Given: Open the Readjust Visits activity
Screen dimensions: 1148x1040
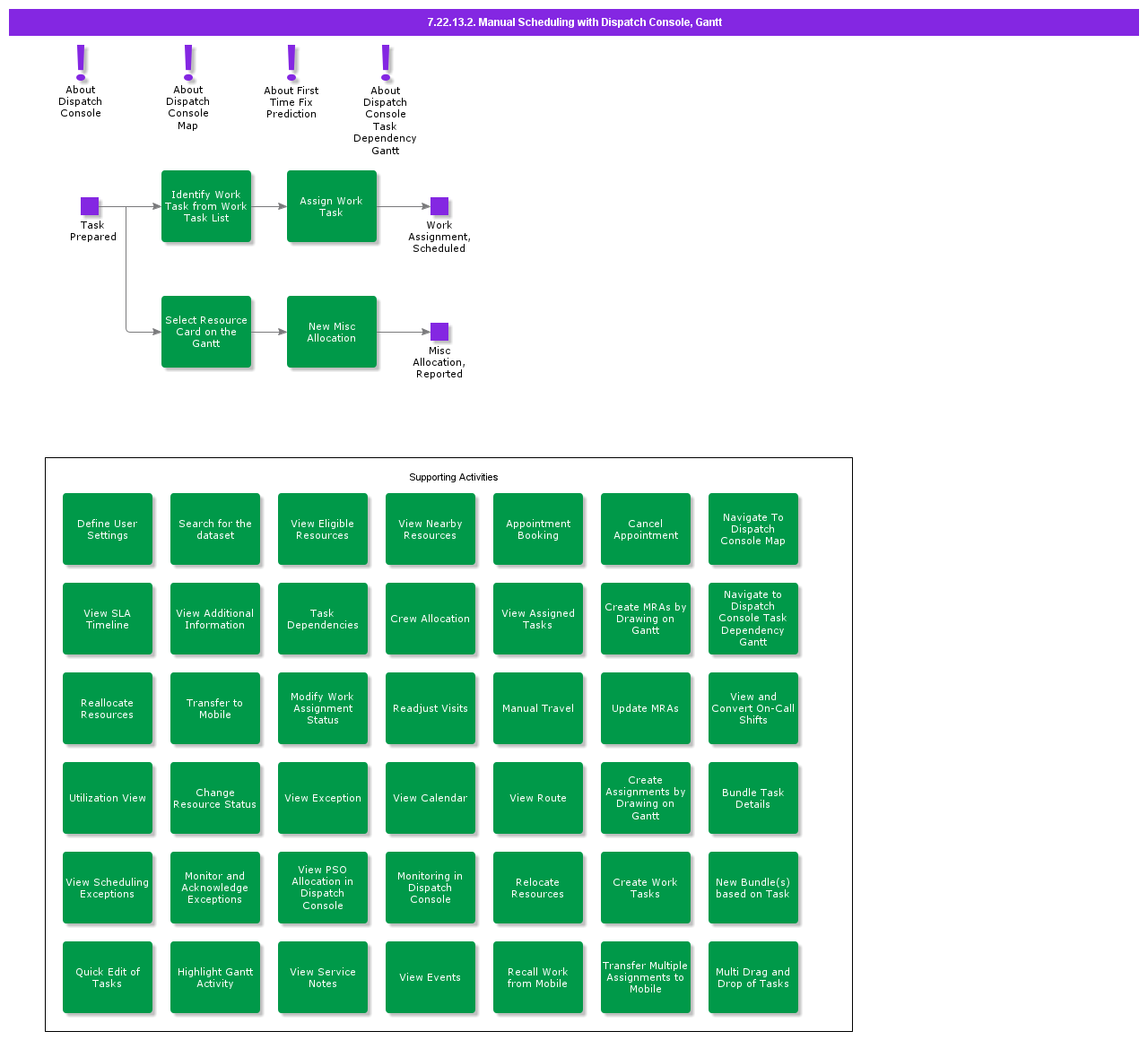Looking at the screenshot, I should pos(430,708).
